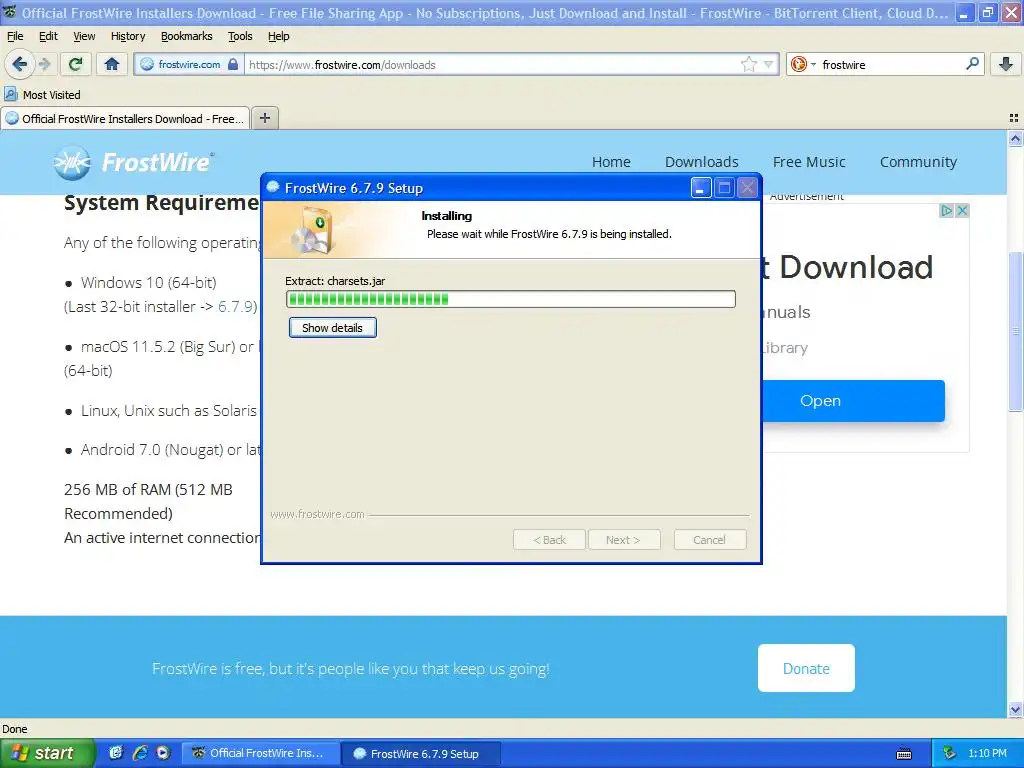Open the Tools menu
The height and width of the screenshot is (768, 1024).
pyautogui.click(x=240, y=36)
